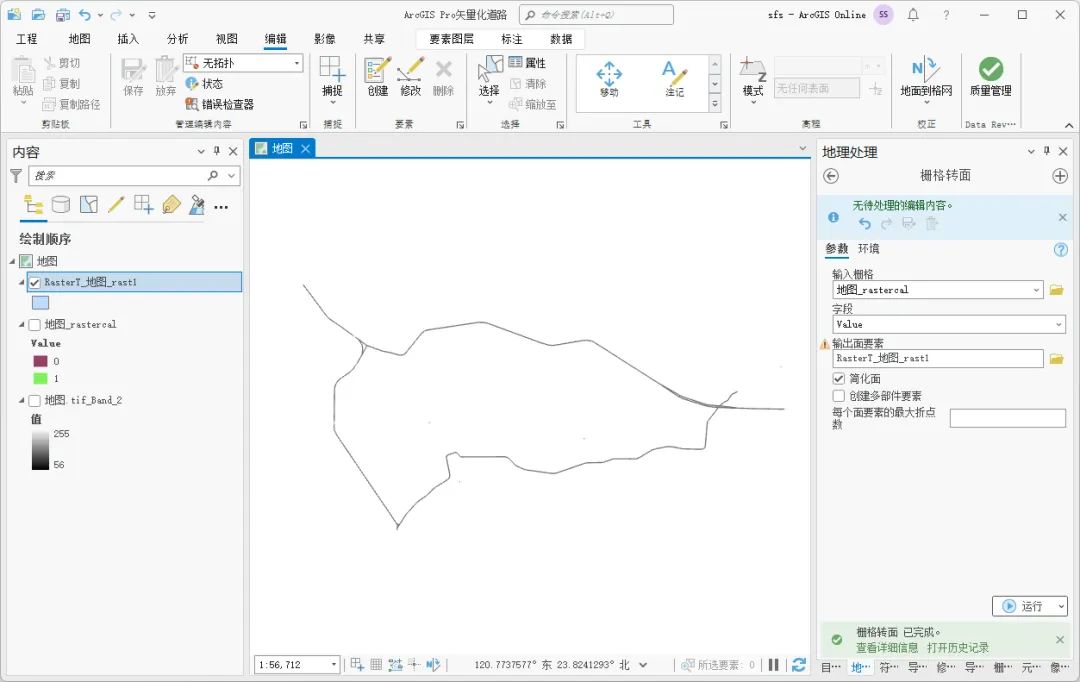Viewport: 1080px width, 682px height.
Task: Open 质量管理 (Data Reviewer) tool
Action: pos(990,77)
